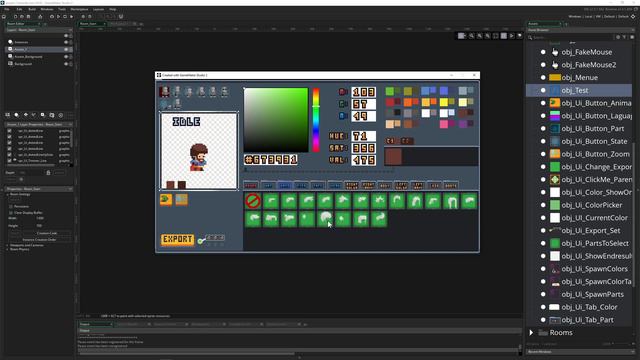
Task: Collapse the Room Settings section
Action: (7, 195)
